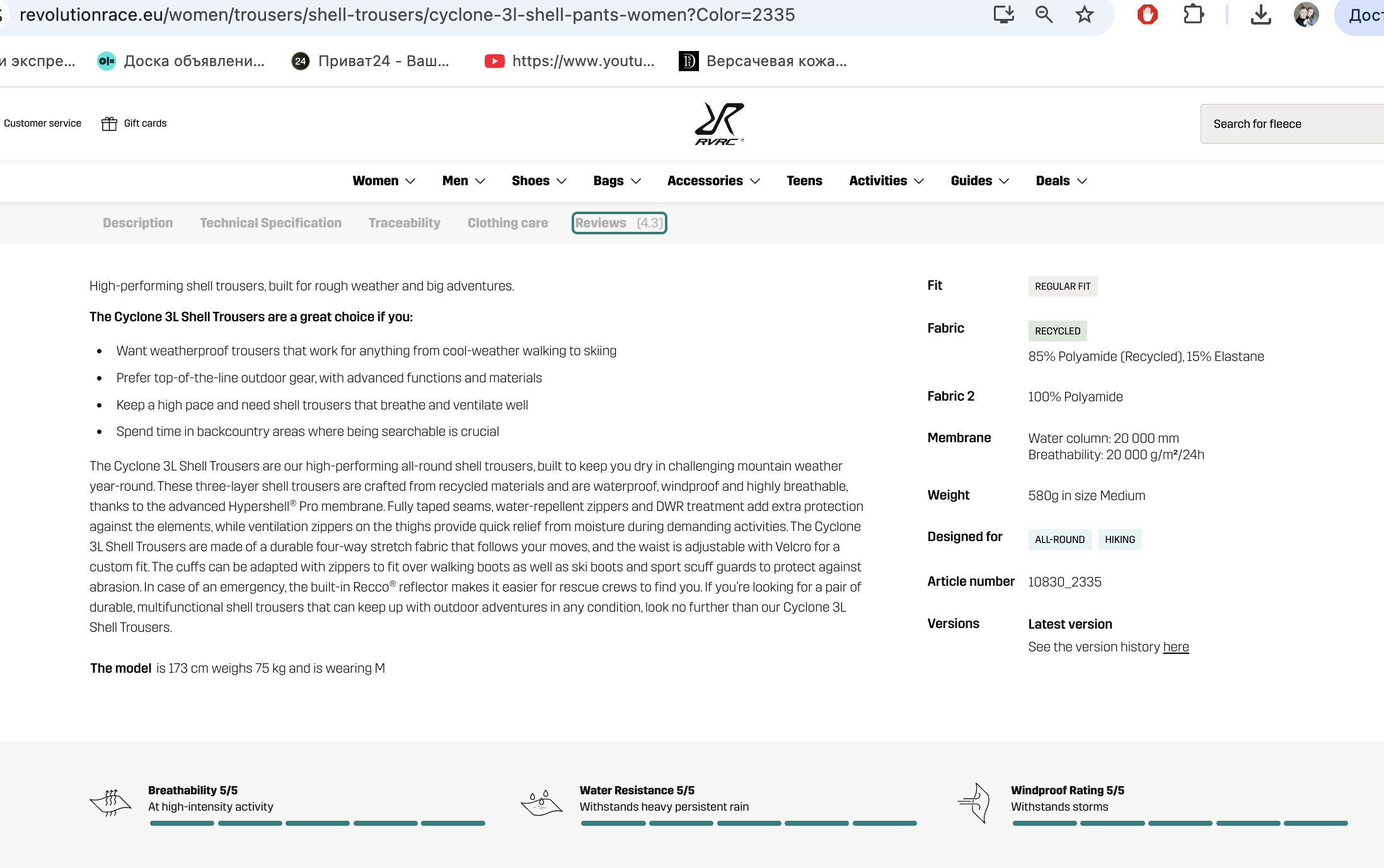1384x868 pixels.
Task: Open the Chrome profile avatar
Action: tap(1306, 14)
